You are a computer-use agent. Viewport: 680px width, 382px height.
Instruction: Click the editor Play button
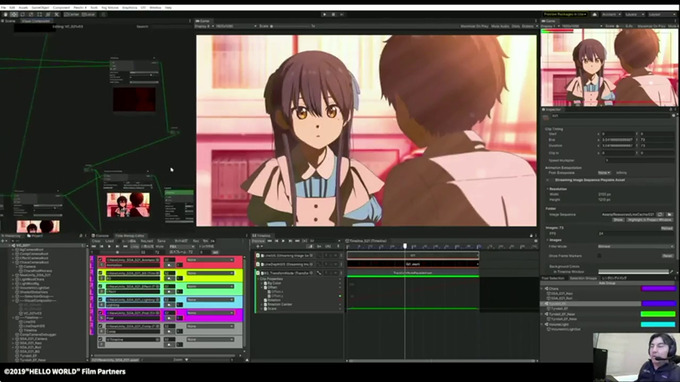pos(324,14)
